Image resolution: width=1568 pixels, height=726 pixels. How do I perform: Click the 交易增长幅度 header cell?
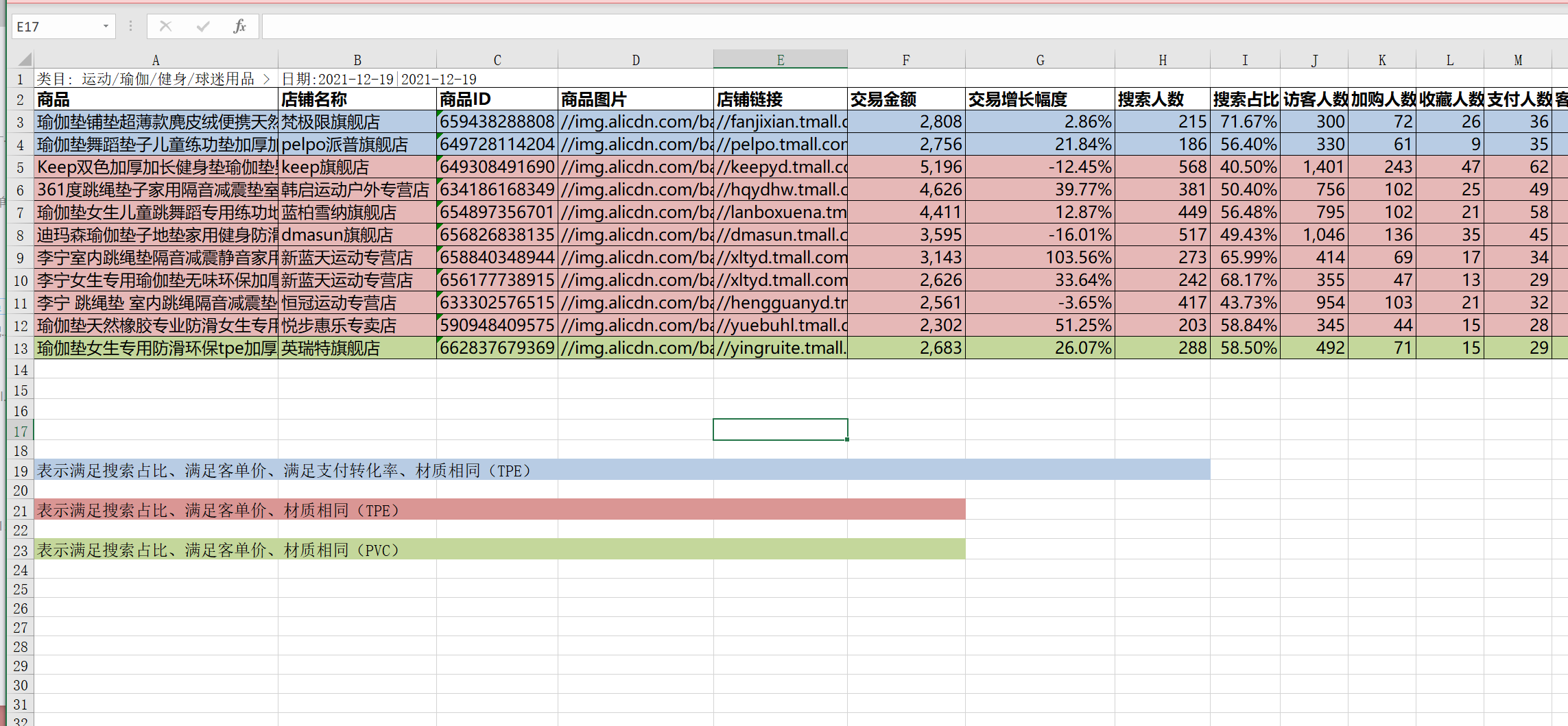tap(1040, 99)
